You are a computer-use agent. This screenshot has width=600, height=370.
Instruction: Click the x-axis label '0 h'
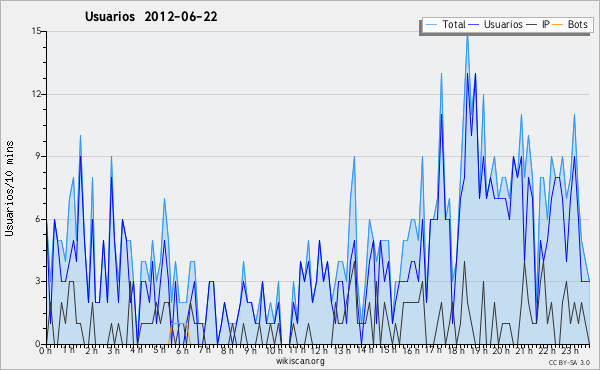(x=45, y=350)
